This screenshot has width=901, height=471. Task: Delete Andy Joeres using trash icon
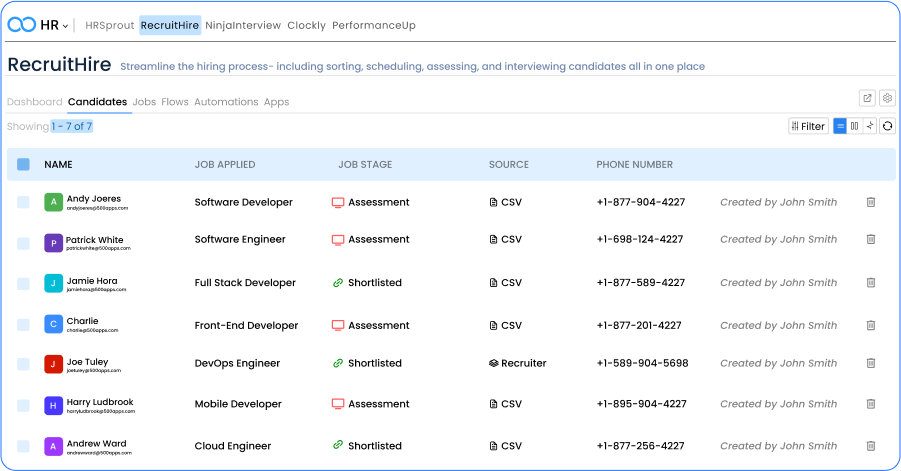click(x=870, y=202)
